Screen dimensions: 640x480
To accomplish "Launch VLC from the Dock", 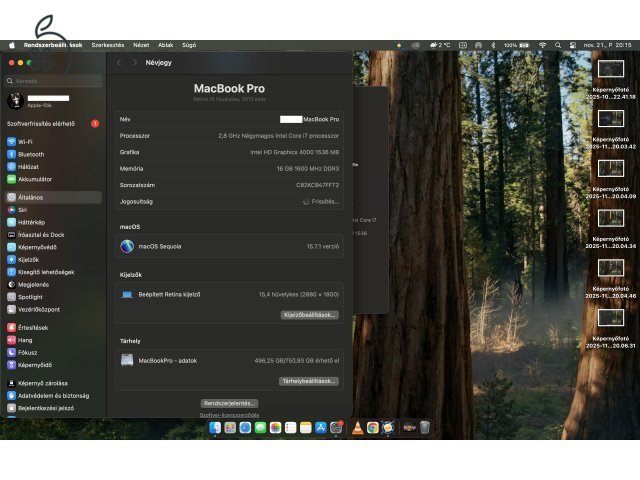I will pos(358,427).
